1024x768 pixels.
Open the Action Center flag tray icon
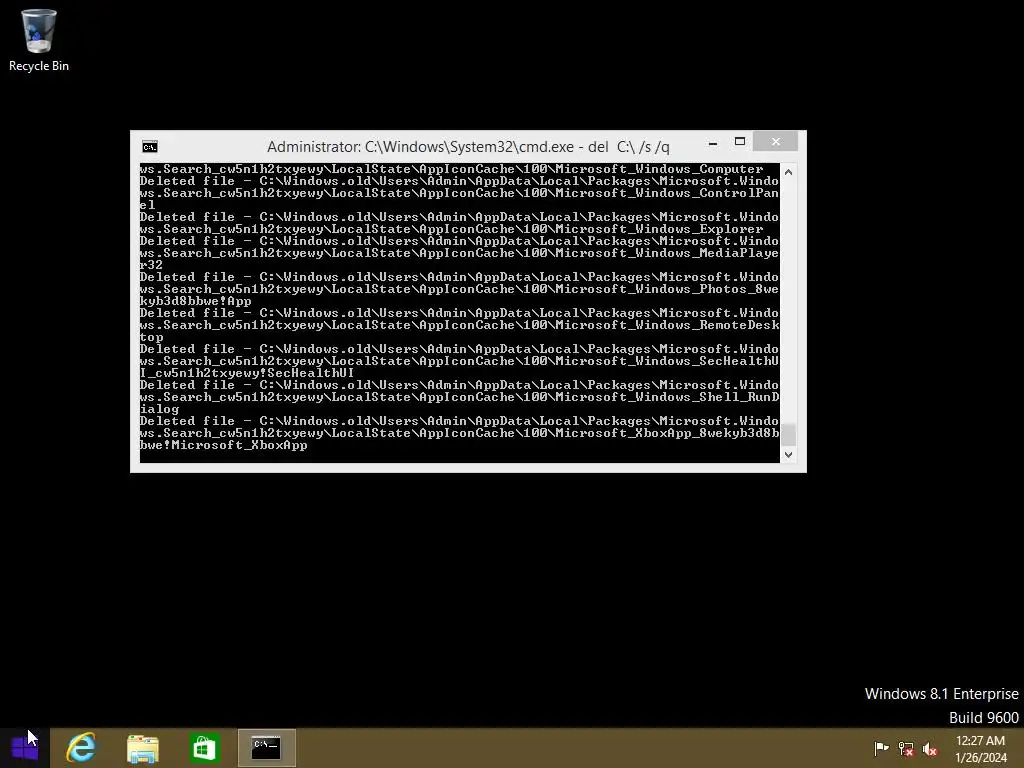[x=881, y=748]
